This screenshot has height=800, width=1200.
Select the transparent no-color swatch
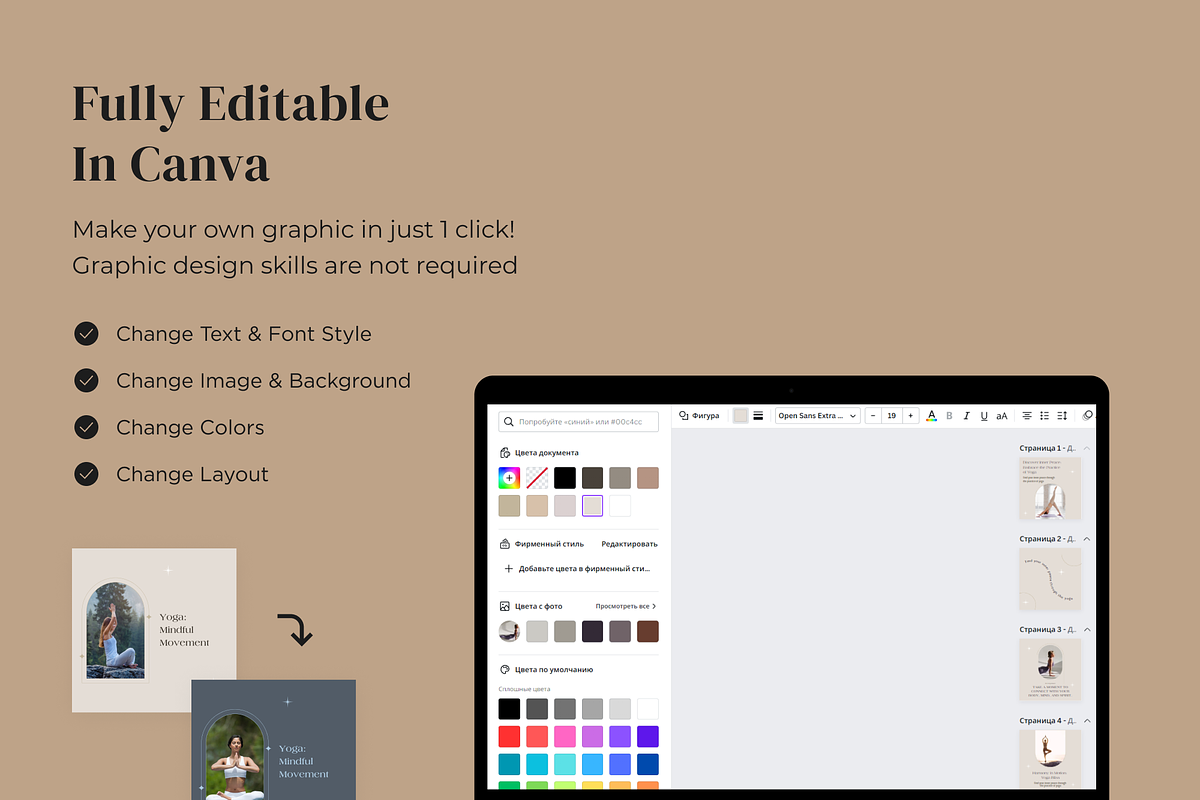pyautogui.click(x=537, y=478)
